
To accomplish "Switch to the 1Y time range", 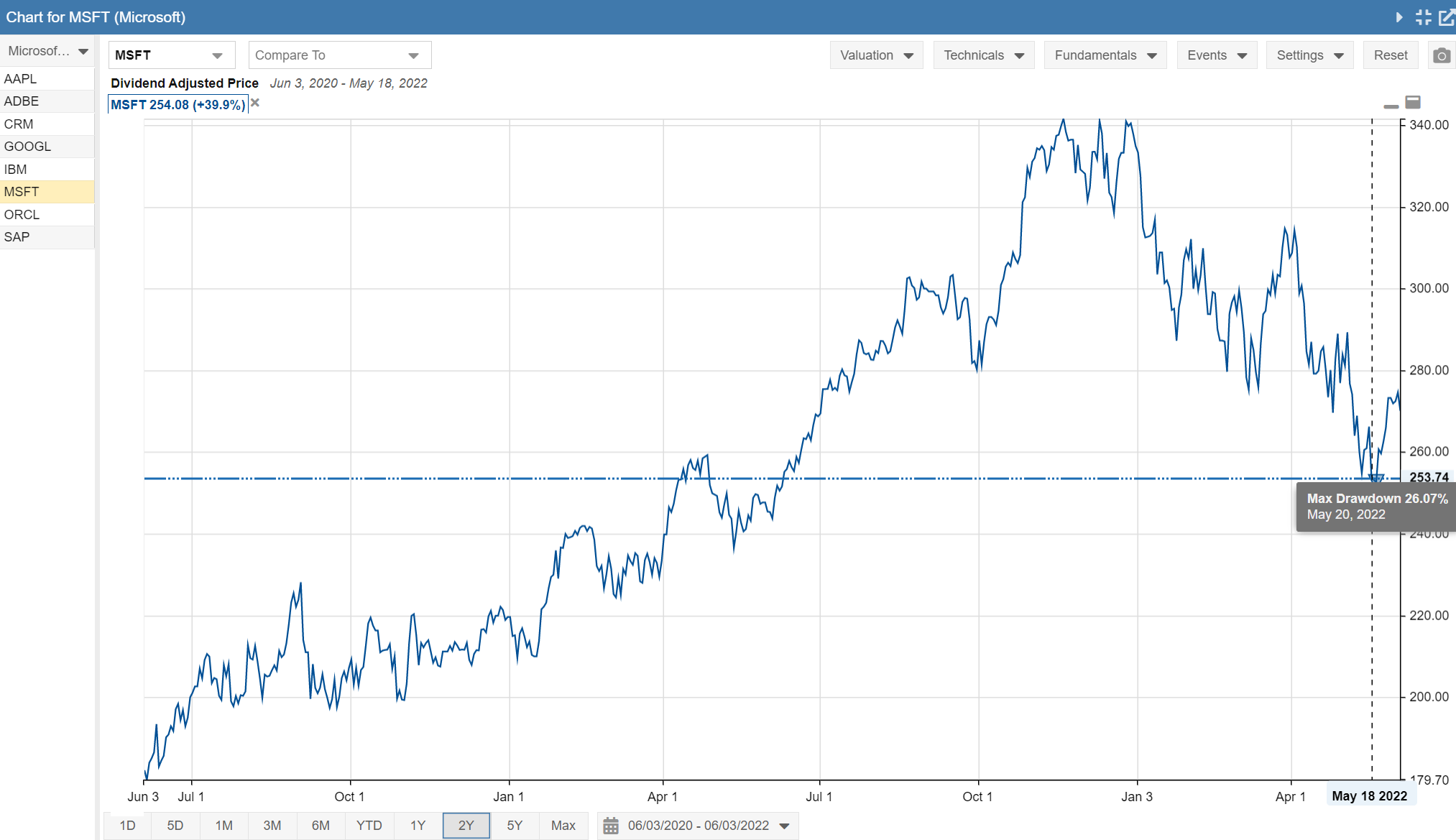I will [x=418, y=826].
